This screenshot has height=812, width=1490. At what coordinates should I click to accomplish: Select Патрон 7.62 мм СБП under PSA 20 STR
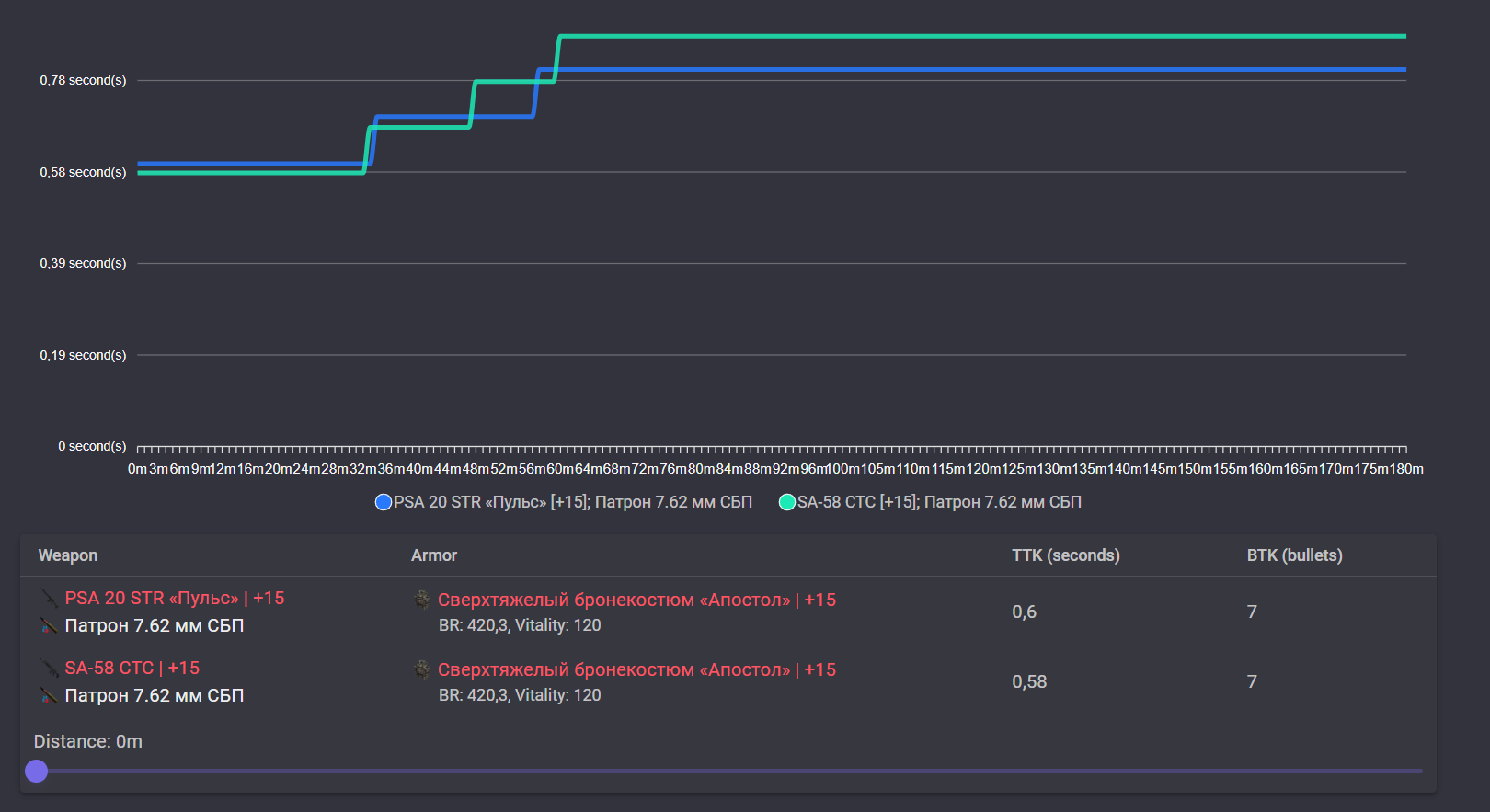click(x=155, y=626)
